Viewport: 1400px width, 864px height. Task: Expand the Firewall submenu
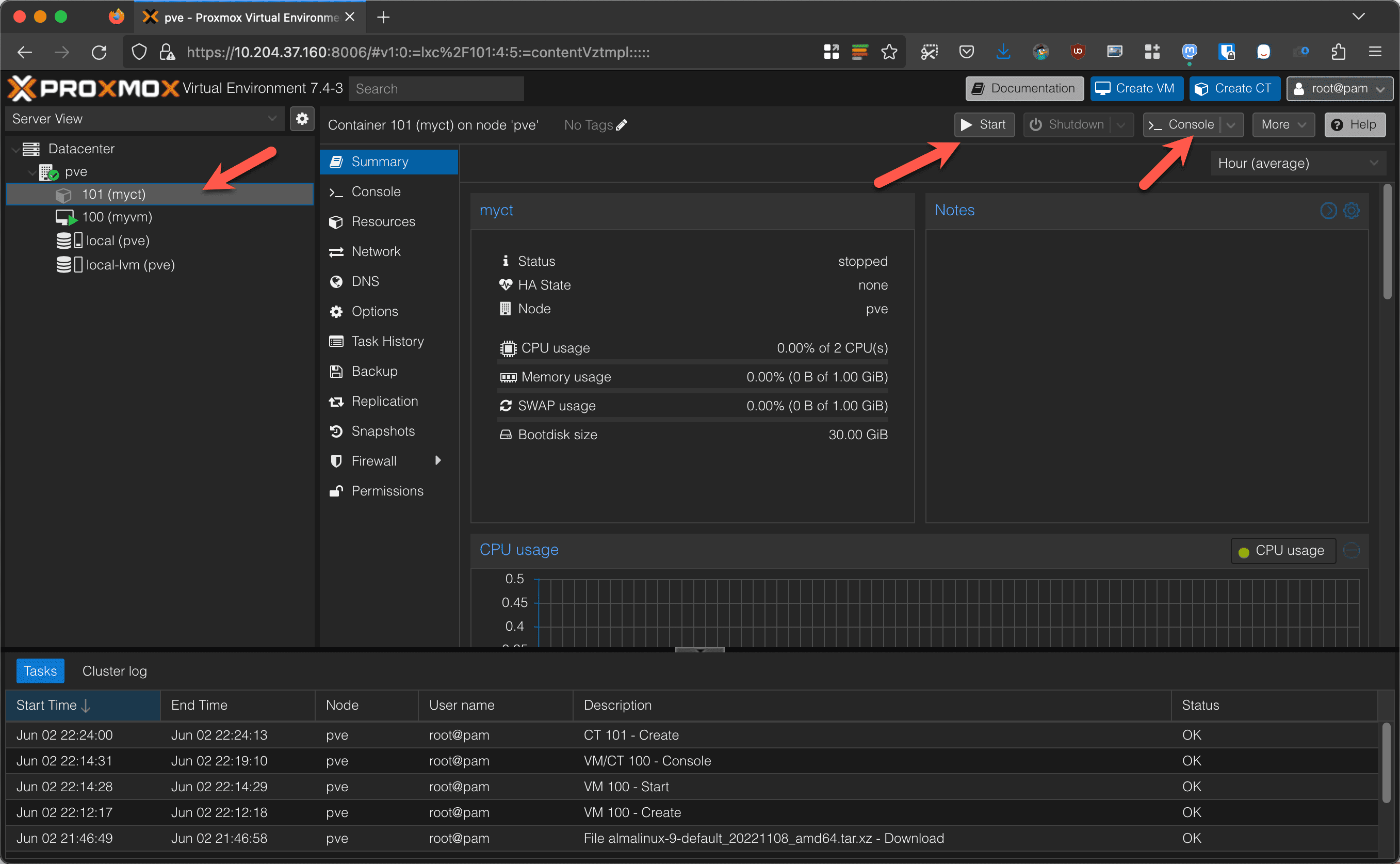tap(438, 460)
